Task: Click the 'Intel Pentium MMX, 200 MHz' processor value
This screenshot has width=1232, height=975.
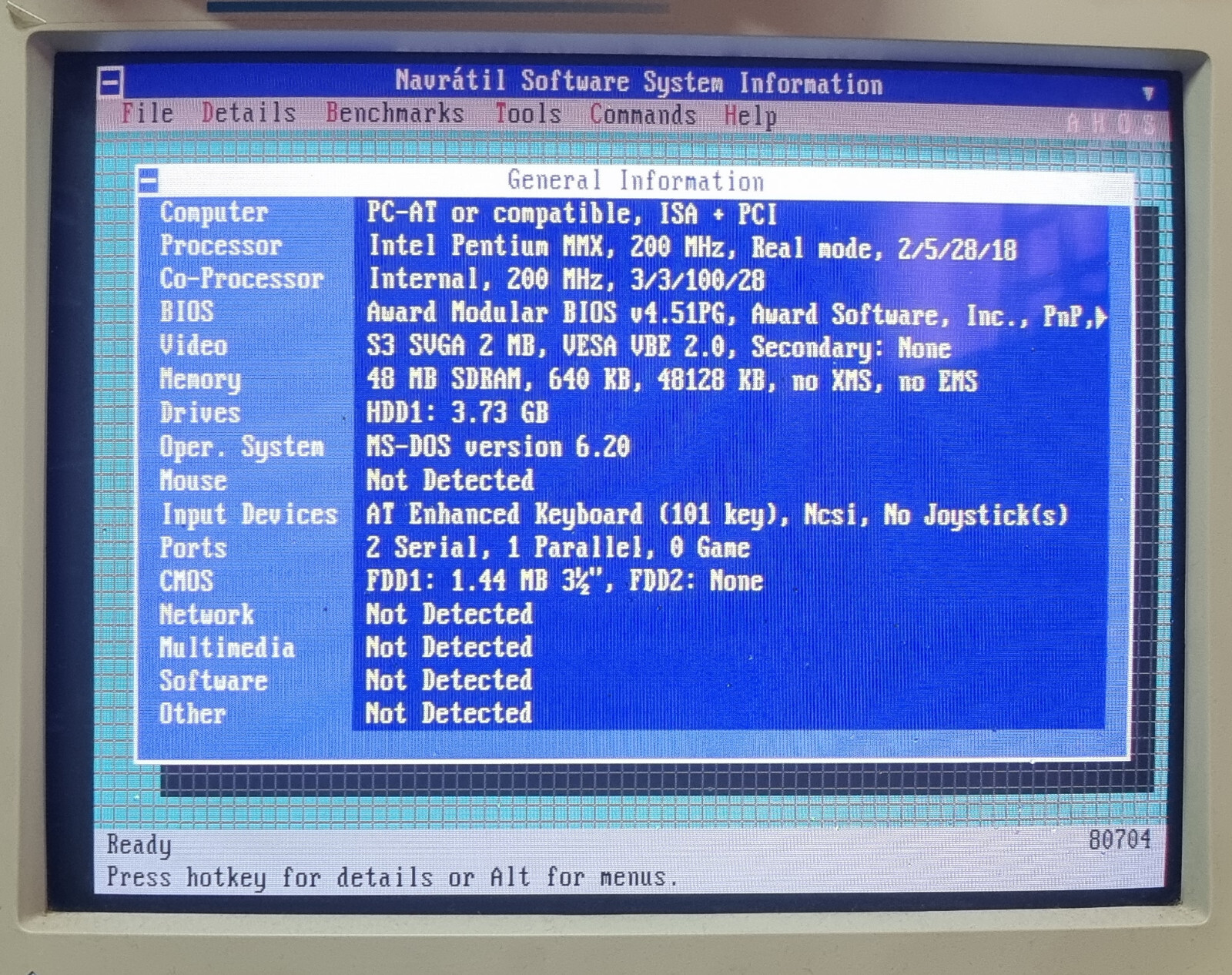Action: tap(547, 246)
